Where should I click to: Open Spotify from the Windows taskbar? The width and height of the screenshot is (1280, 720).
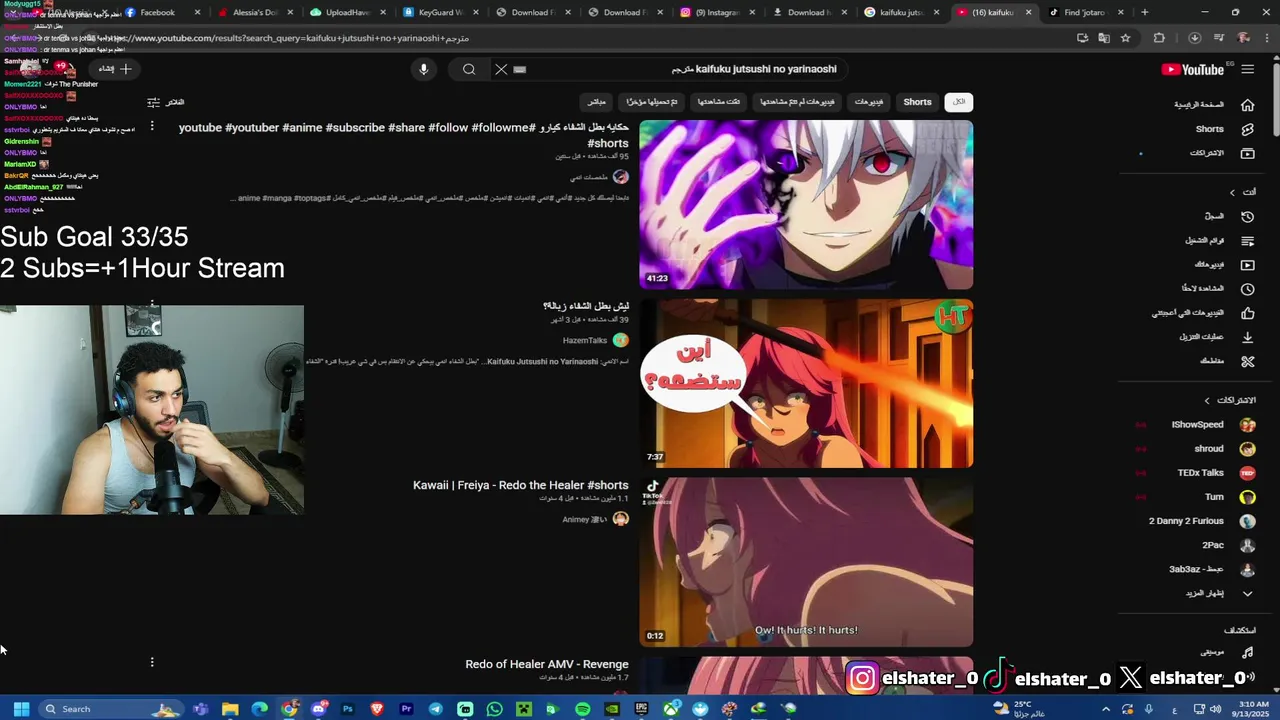pyautogui.click(x=582, y=709)
